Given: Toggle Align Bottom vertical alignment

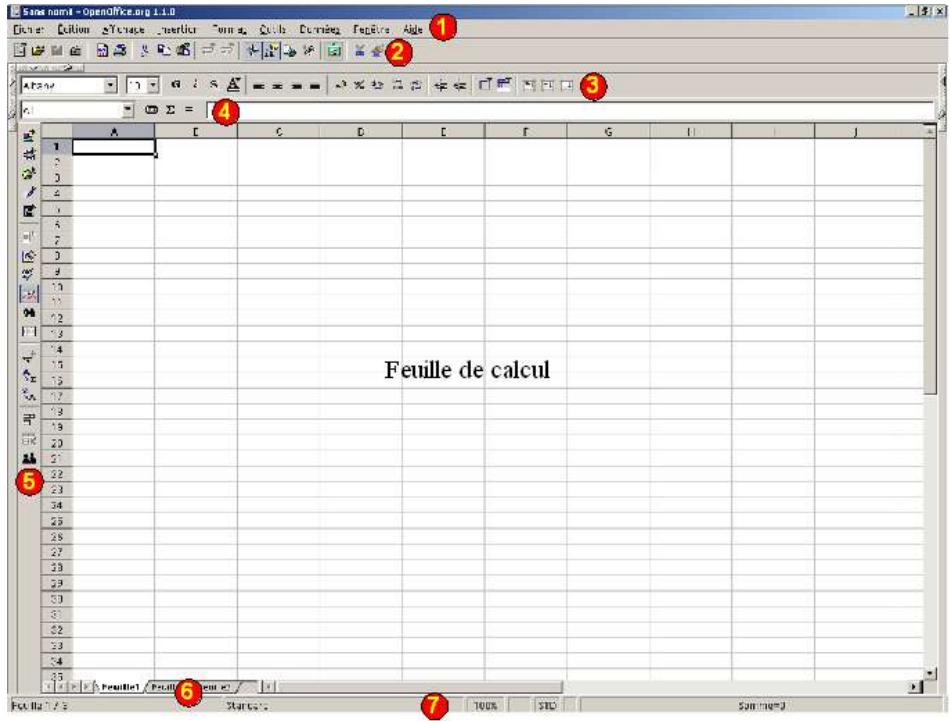Looking at the screenshot, I should pyautogui.click(x=566, y=86).
